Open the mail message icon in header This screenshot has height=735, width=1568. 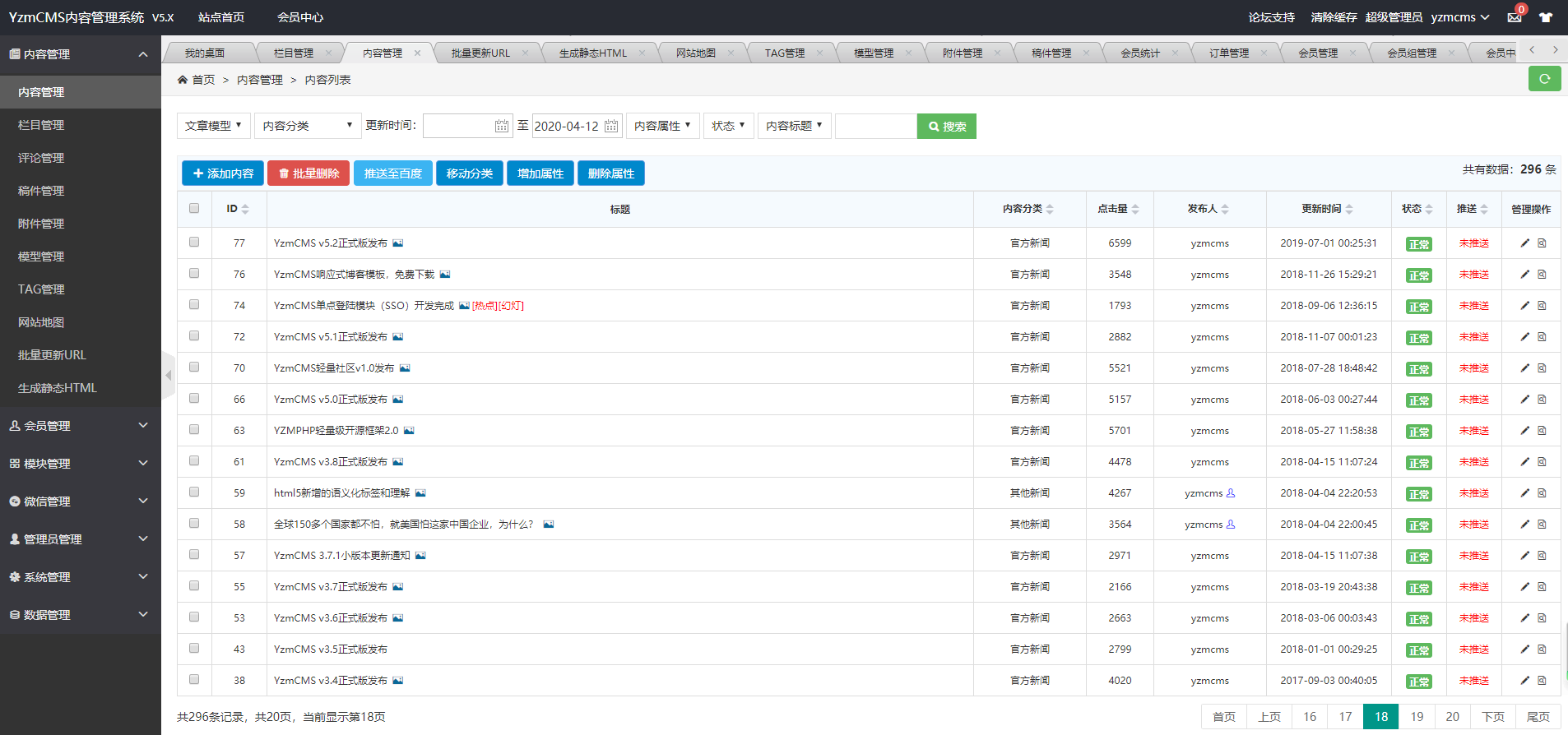click(x=1514, y=17)
